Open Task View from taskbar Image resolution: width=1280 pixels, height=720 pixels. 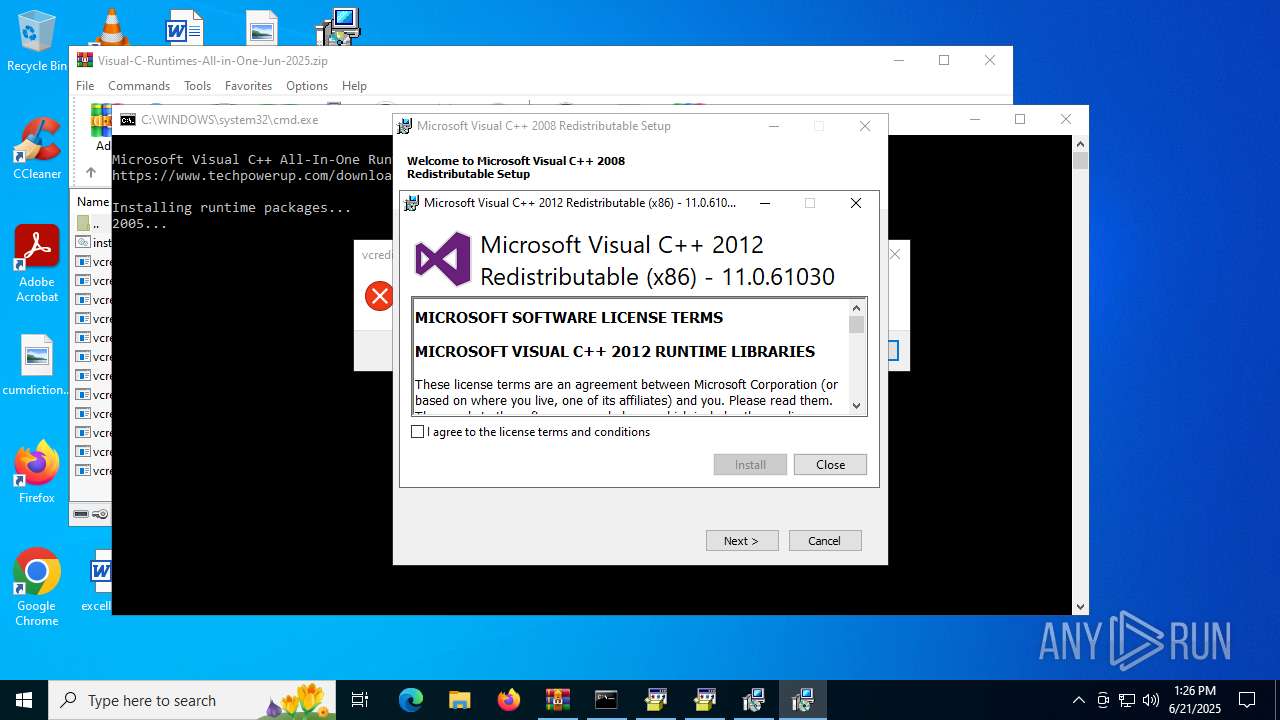360,700
